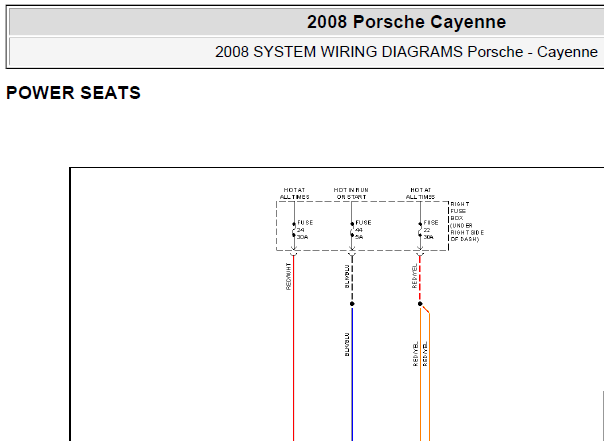Click the 'POWER SEATS' heading
This screenshot has height=441, width=604.
[x=74, y=93]
